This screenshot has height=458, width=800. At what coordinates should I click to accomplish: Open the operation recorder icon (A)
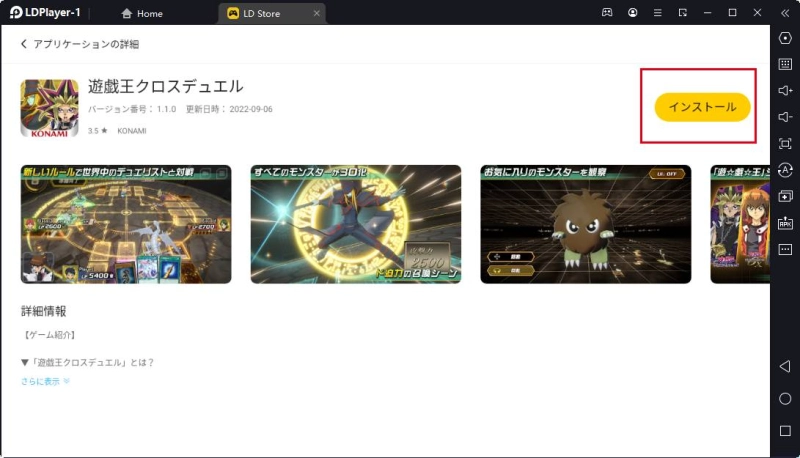(x=785, y=170)
